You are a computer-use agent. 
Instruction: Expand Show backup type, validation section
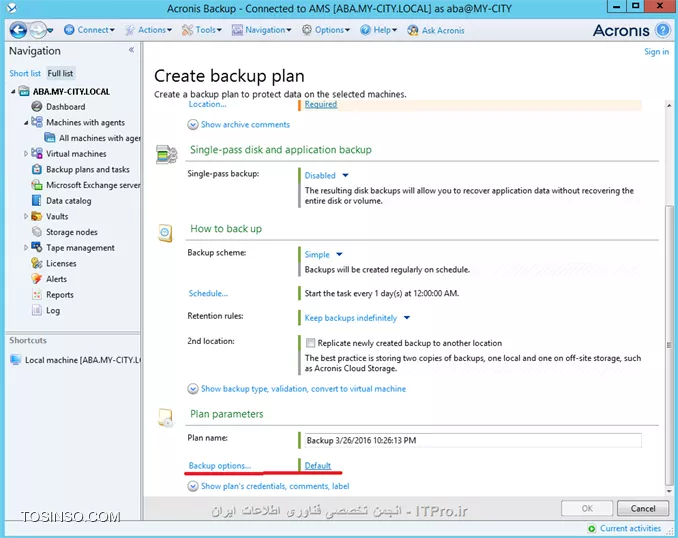(297, 389)
